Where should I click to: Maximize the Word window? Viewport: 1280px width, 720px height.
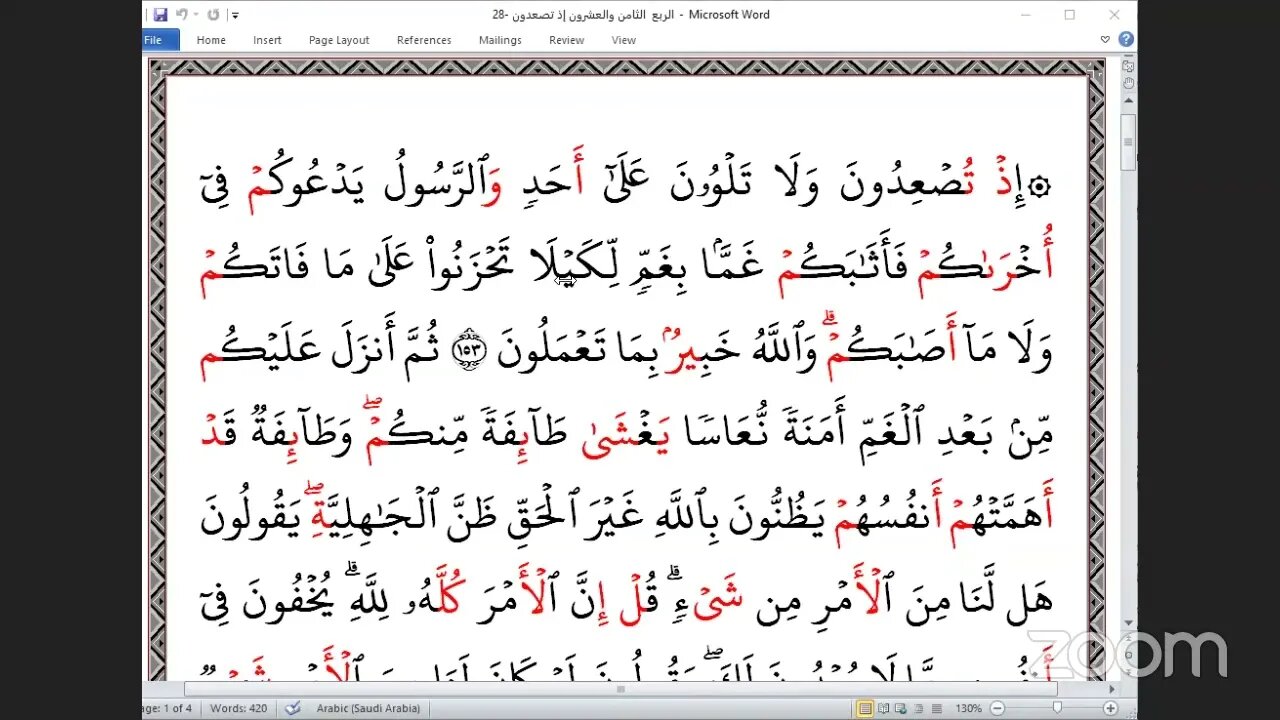click(x=1070, y=15)
